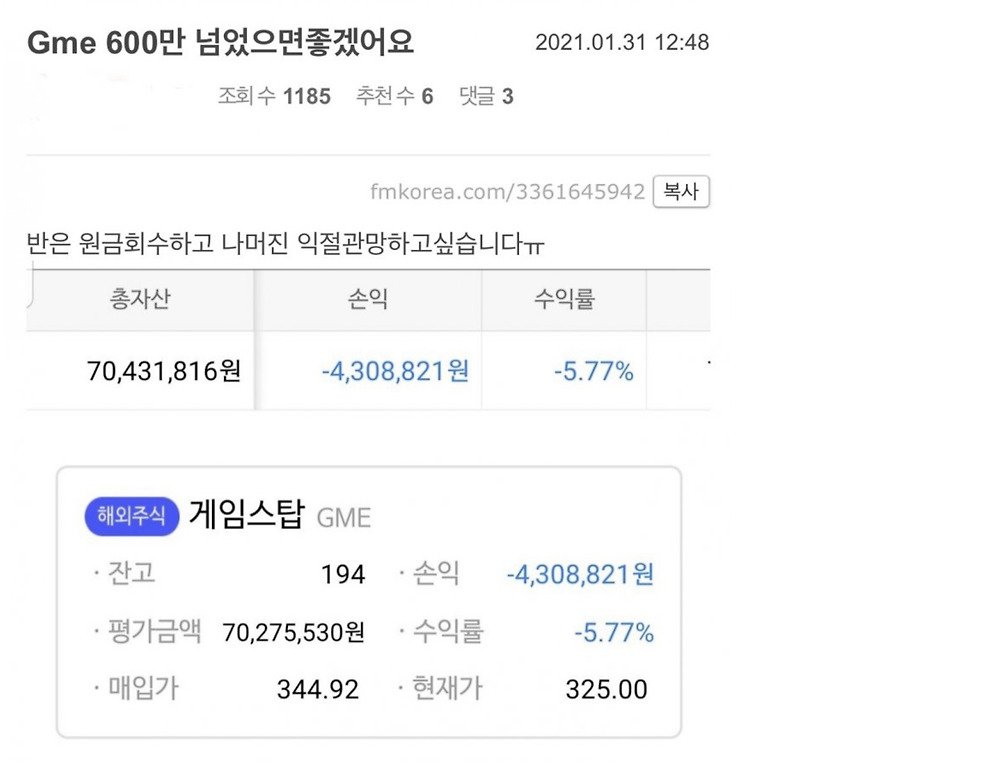Open the fmkorea.com/3361645942 link
Image resolution: width=1000 pixels, height=774 pixels.
pos(507,192)
